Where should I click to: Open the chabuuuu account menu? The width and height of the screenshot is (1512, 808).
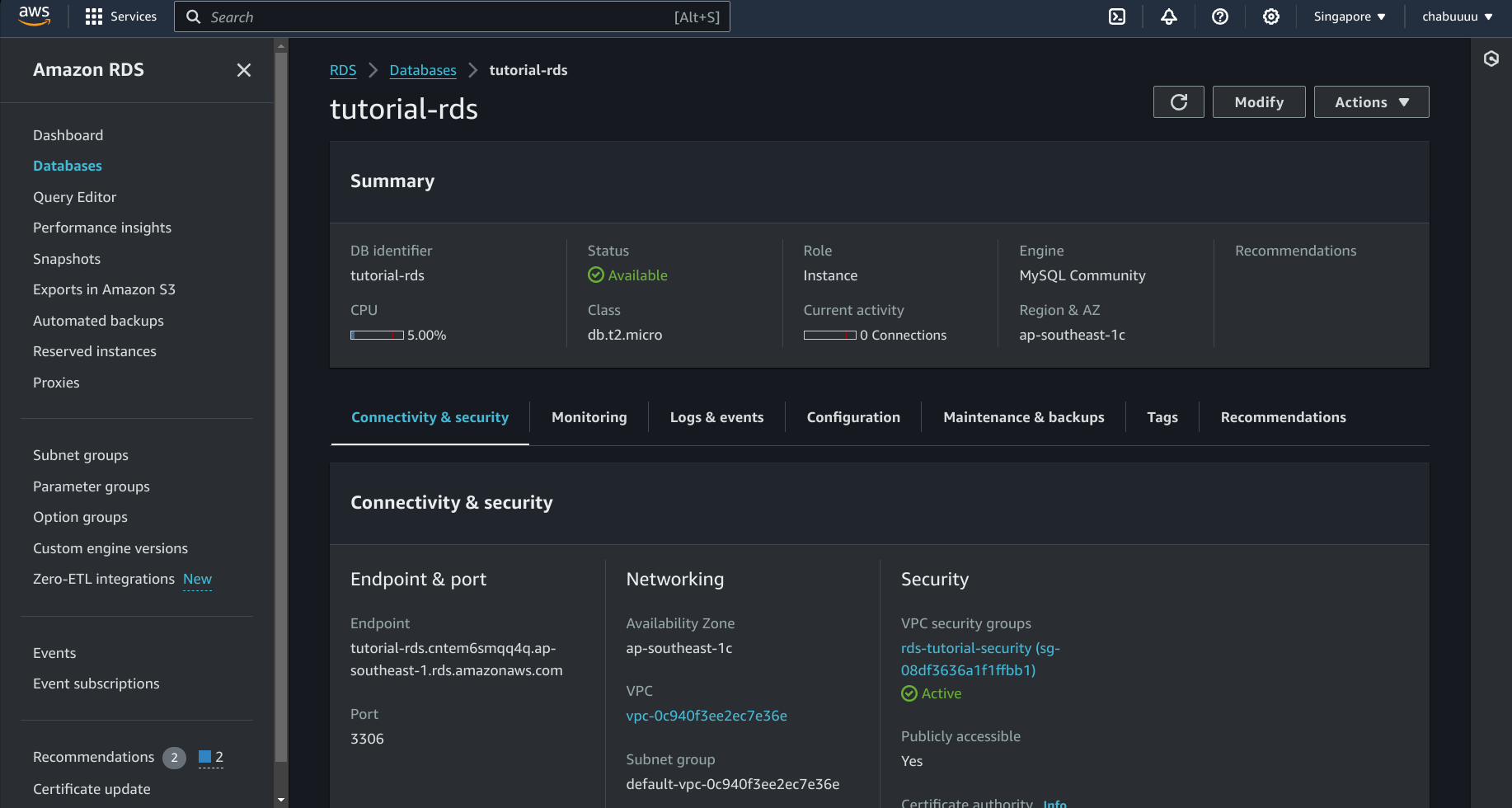1457,16
